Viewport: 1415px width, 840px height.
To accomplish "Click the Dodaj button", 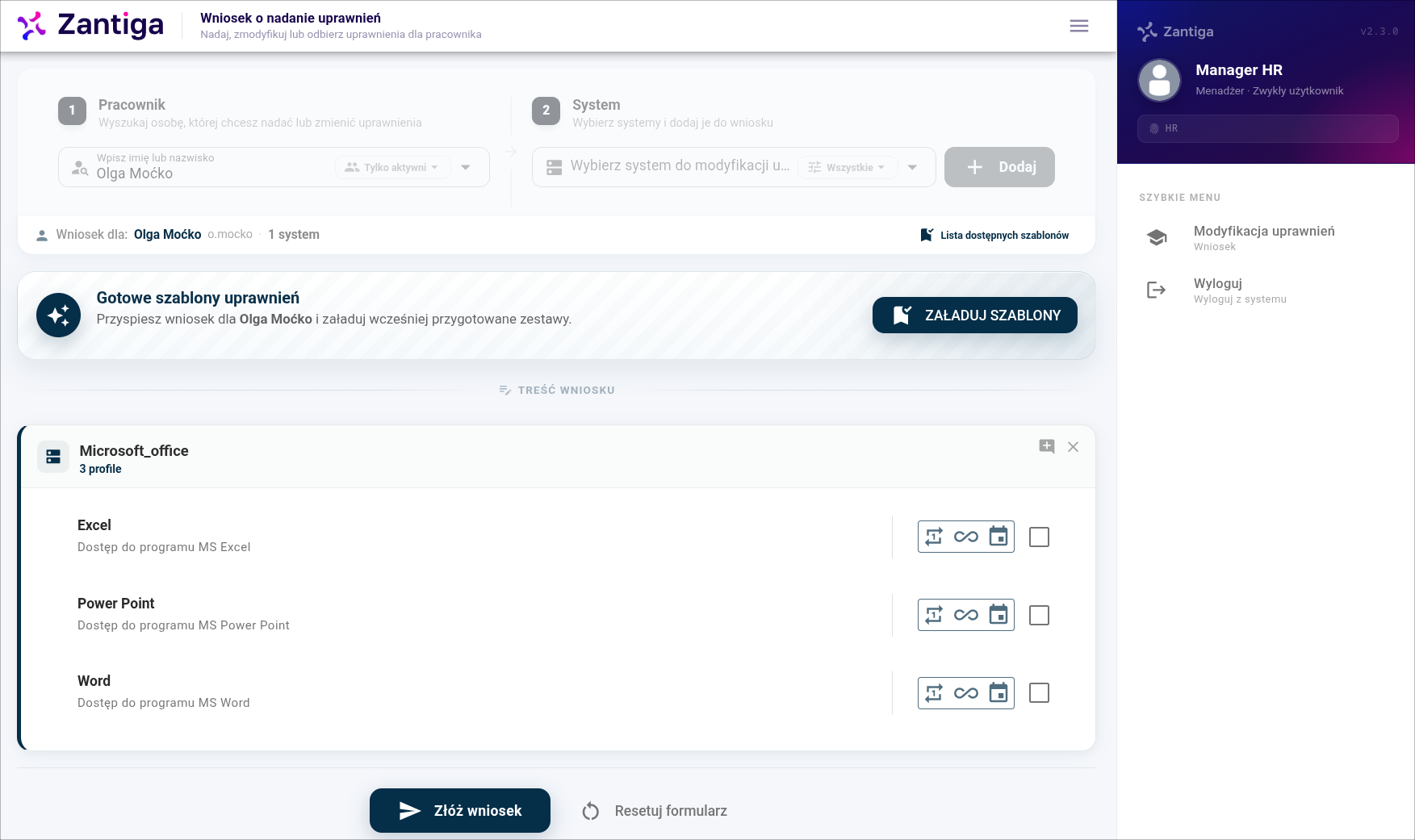I will coord(999,167).
